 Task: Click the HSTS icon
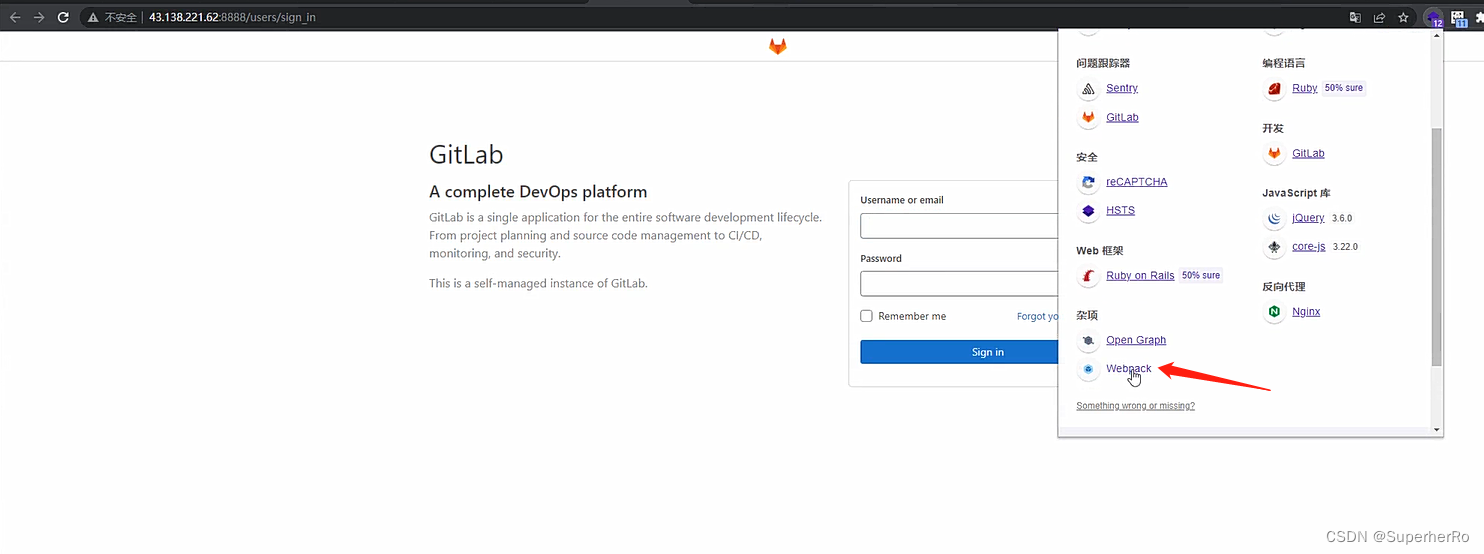pos(1088,211)
